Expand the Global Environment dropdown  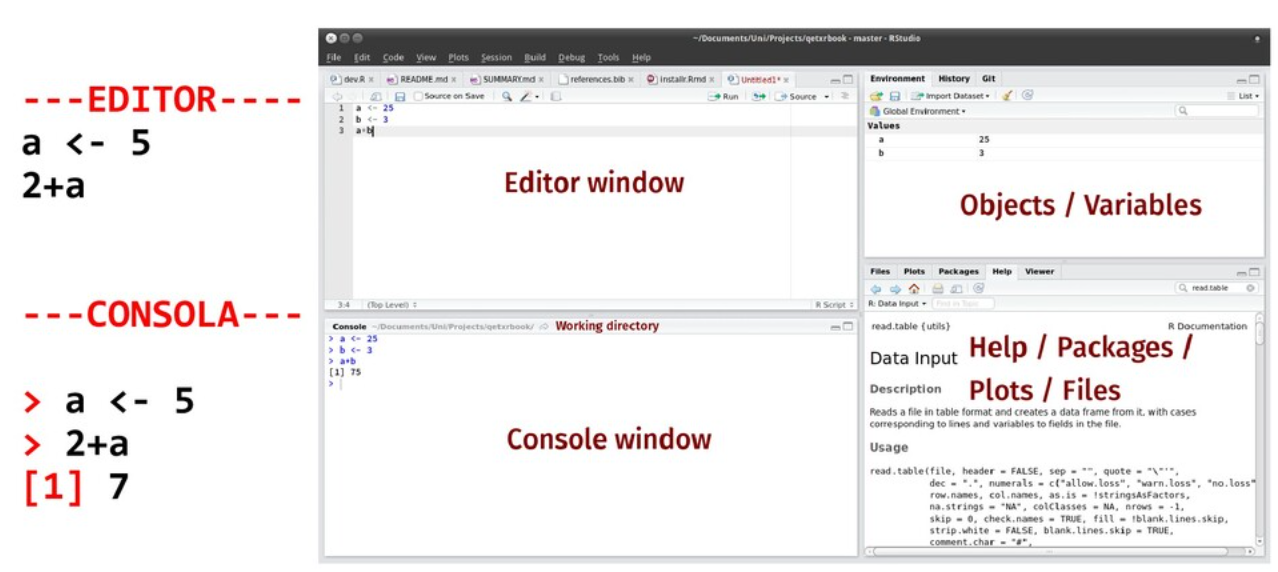(918, 112)
